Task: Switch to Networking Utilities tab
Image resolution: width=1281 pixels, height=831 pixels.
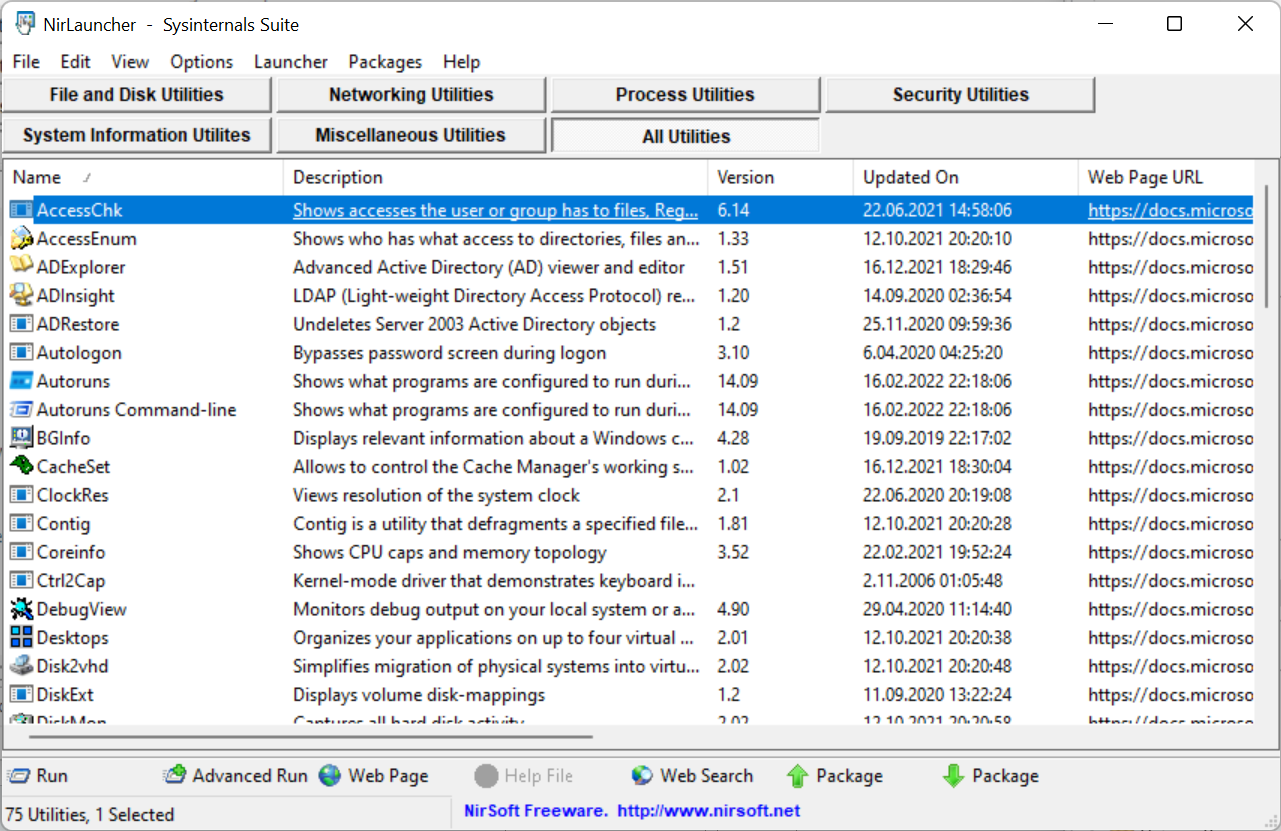Action: pyautogui.click(x=411, y=95)
